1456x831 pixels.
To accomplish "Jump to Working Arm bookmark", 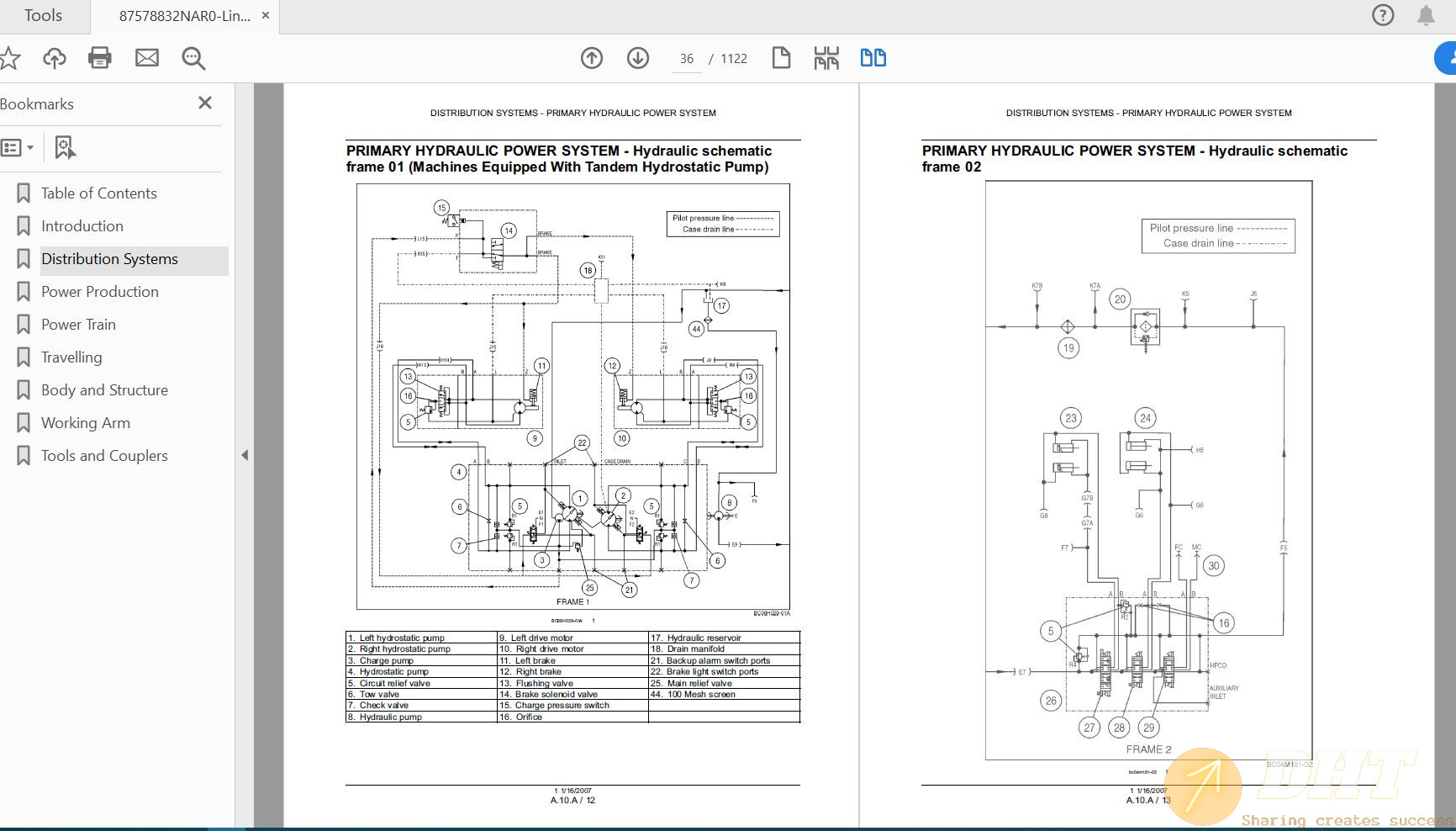I will 85,423.
